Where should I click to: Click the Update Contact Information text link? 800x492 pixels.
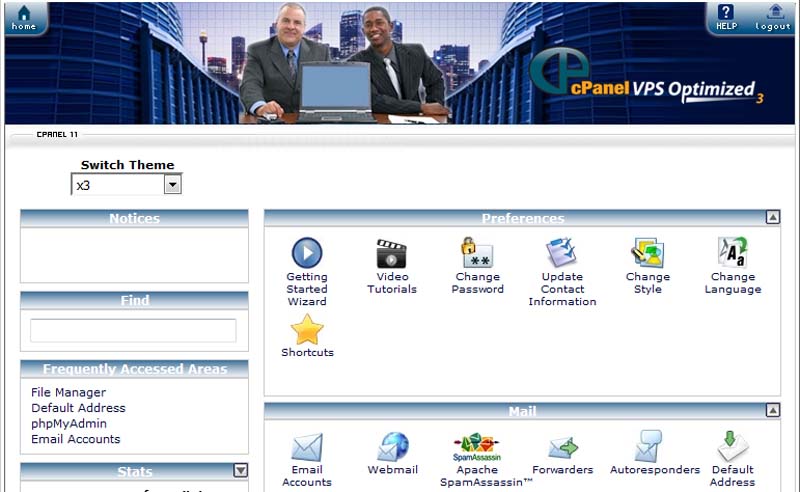562,289
